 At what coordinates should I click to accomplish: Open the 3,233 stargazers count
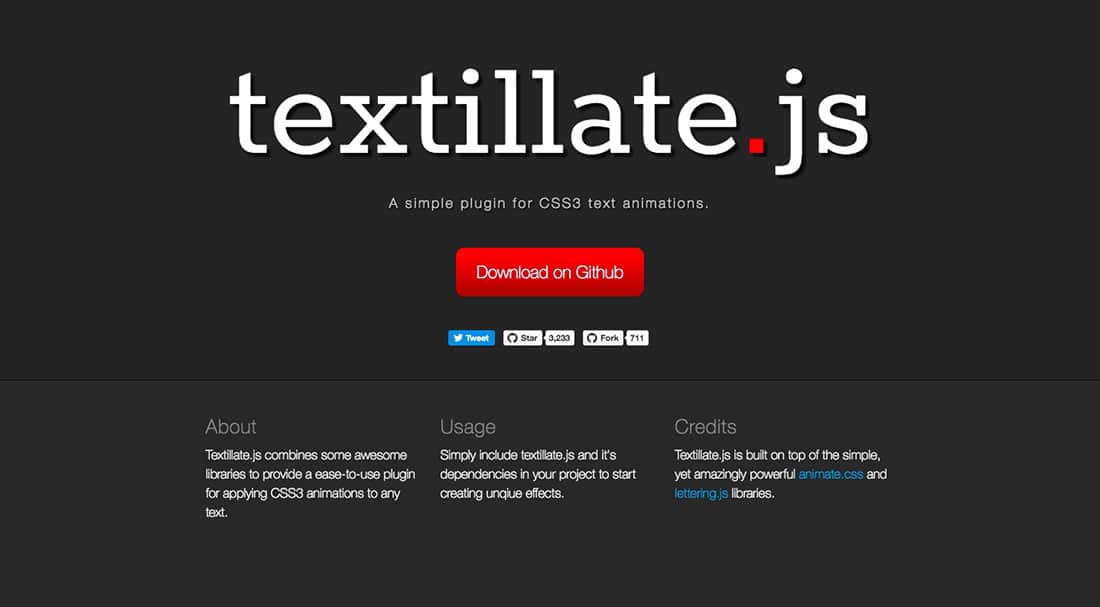point(559,338)
